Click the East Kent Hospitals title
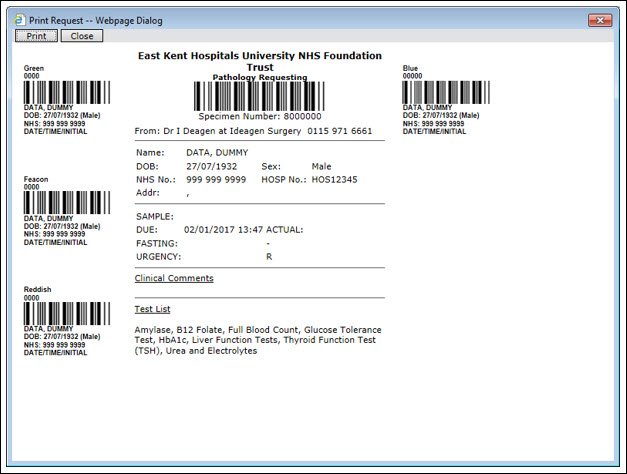Image resolution: width=627 pixels, height=474 pixels. [x=260, y=61]
